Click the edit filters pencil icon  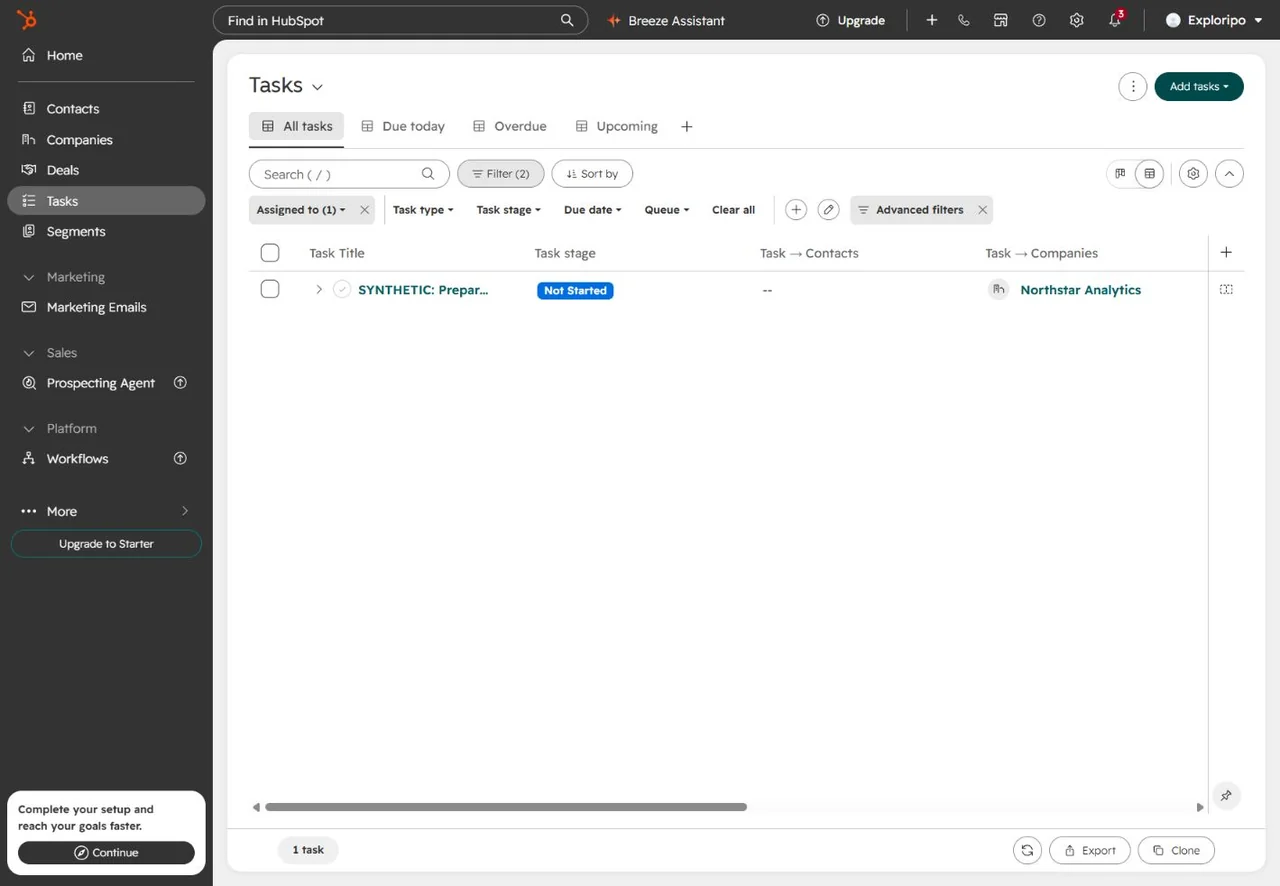[x=828, y=210]
